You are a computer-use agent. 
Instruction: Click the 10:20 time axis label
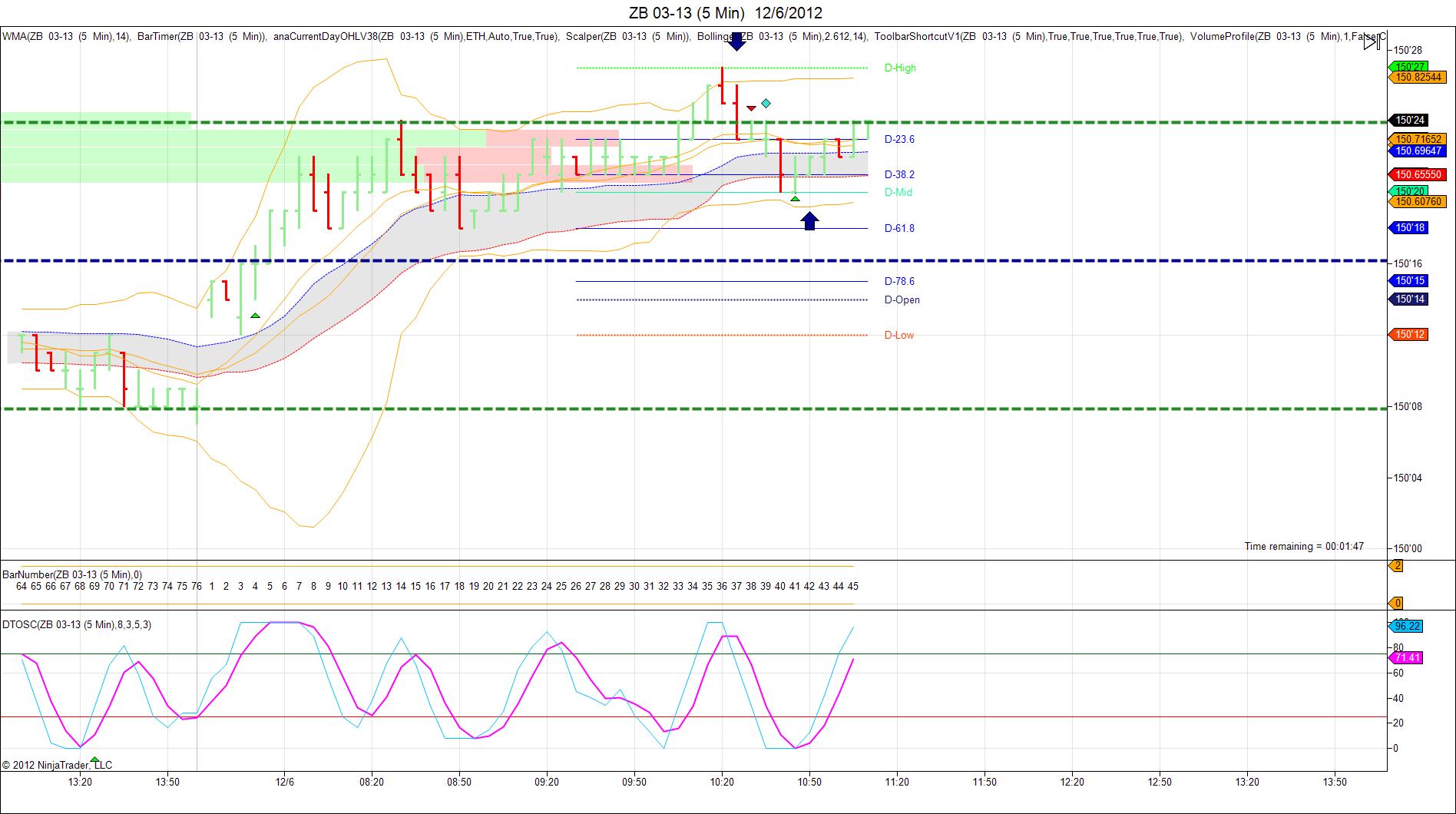point(722,782)
